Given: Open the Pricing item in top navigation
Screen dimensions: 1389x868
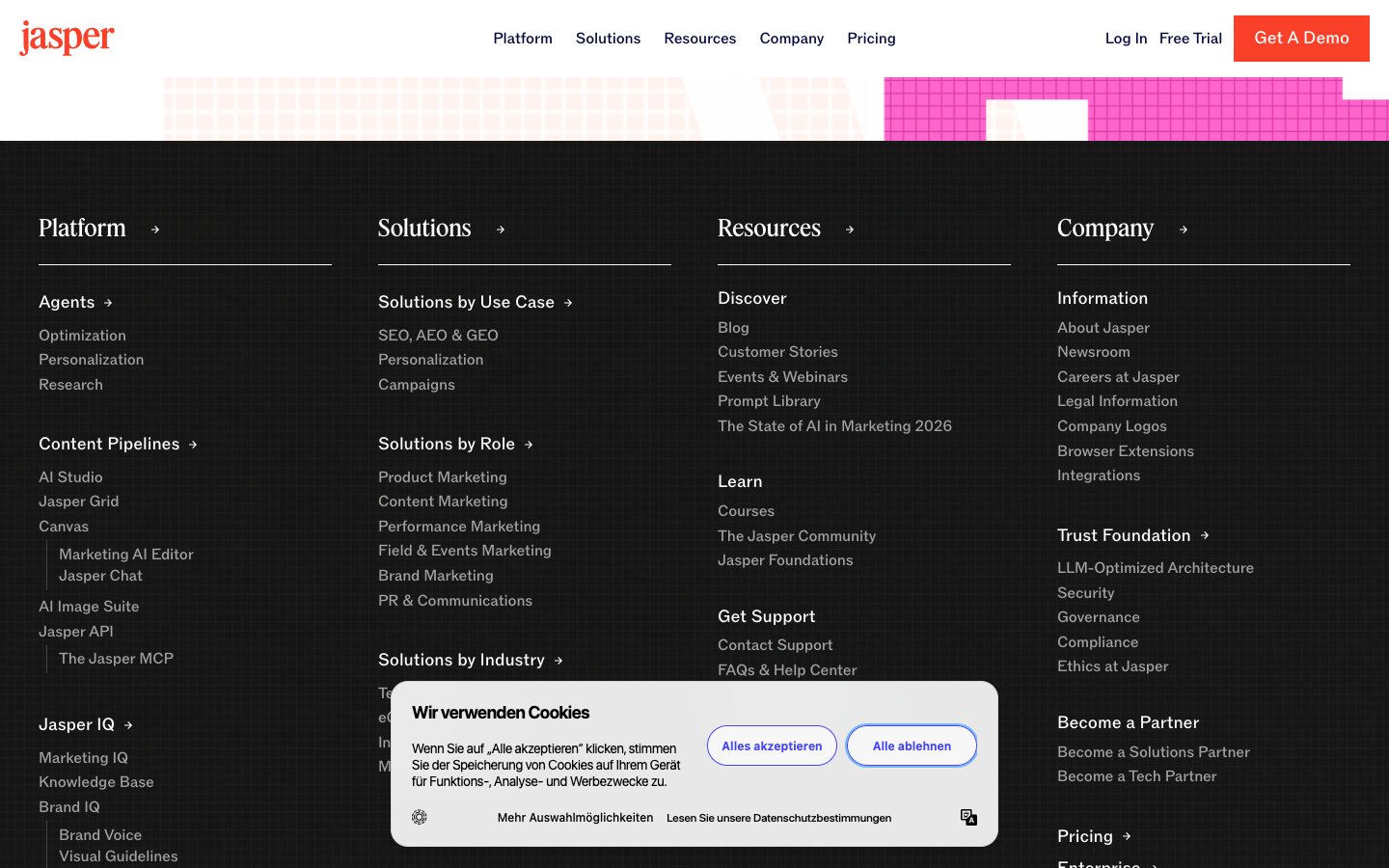Looking at the screenshot, I should 871,39.
